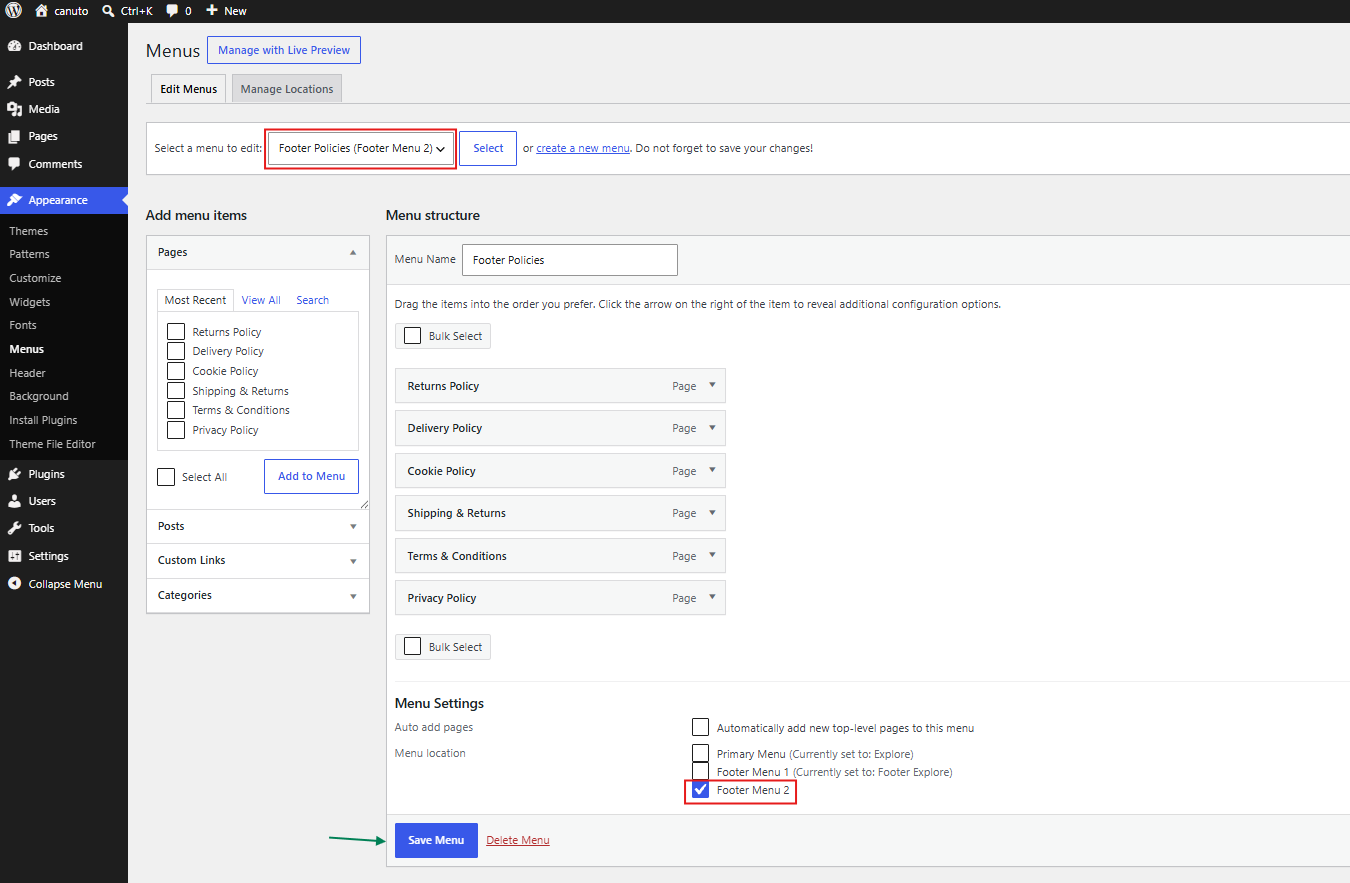Click the Delete Menu link
Viewport: 1350px width, 883px height.
click(518, 840)
